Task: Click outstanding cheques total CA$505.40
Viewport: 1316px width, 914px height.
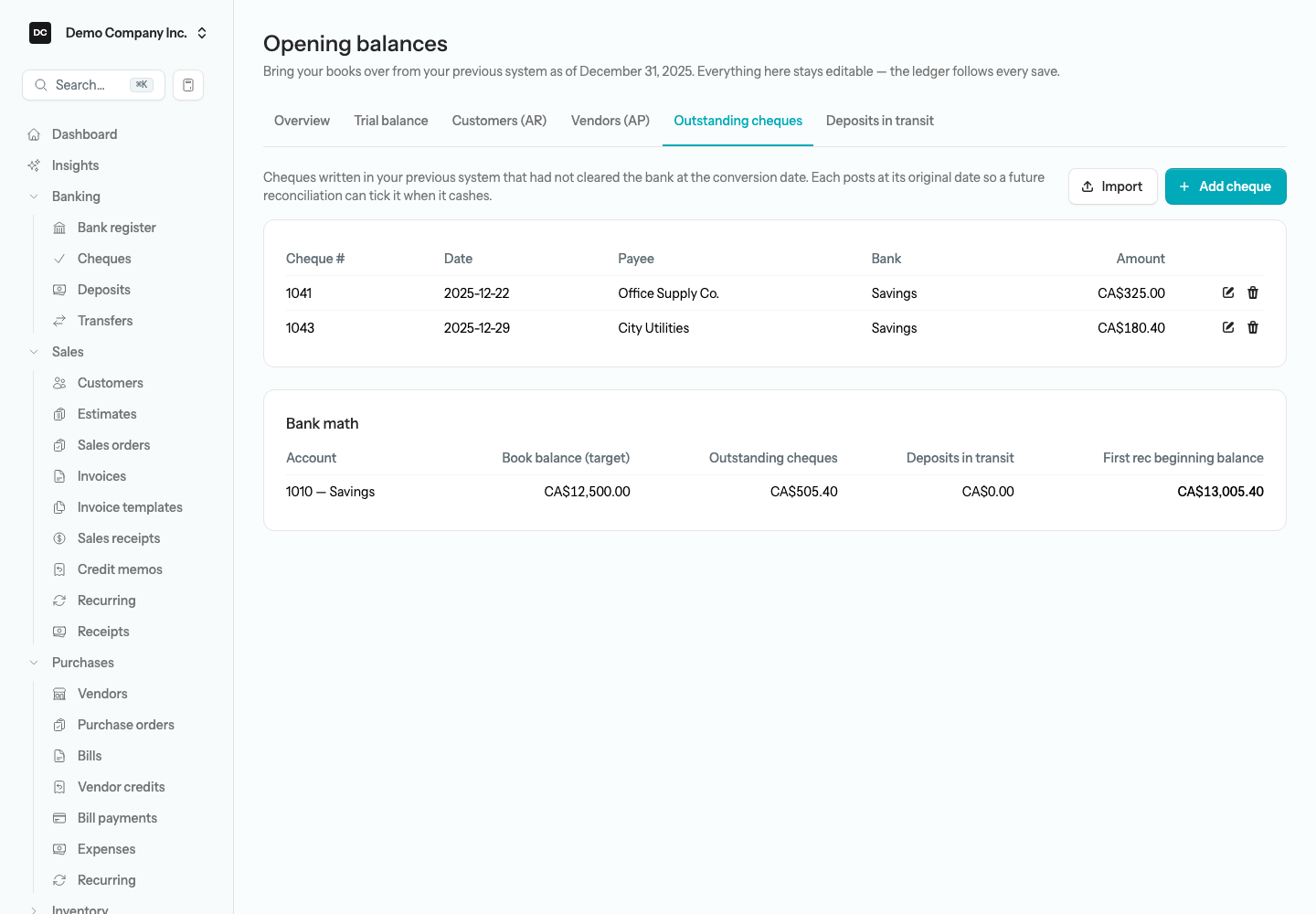Action: pyautogui.click(x=804, y=492)
